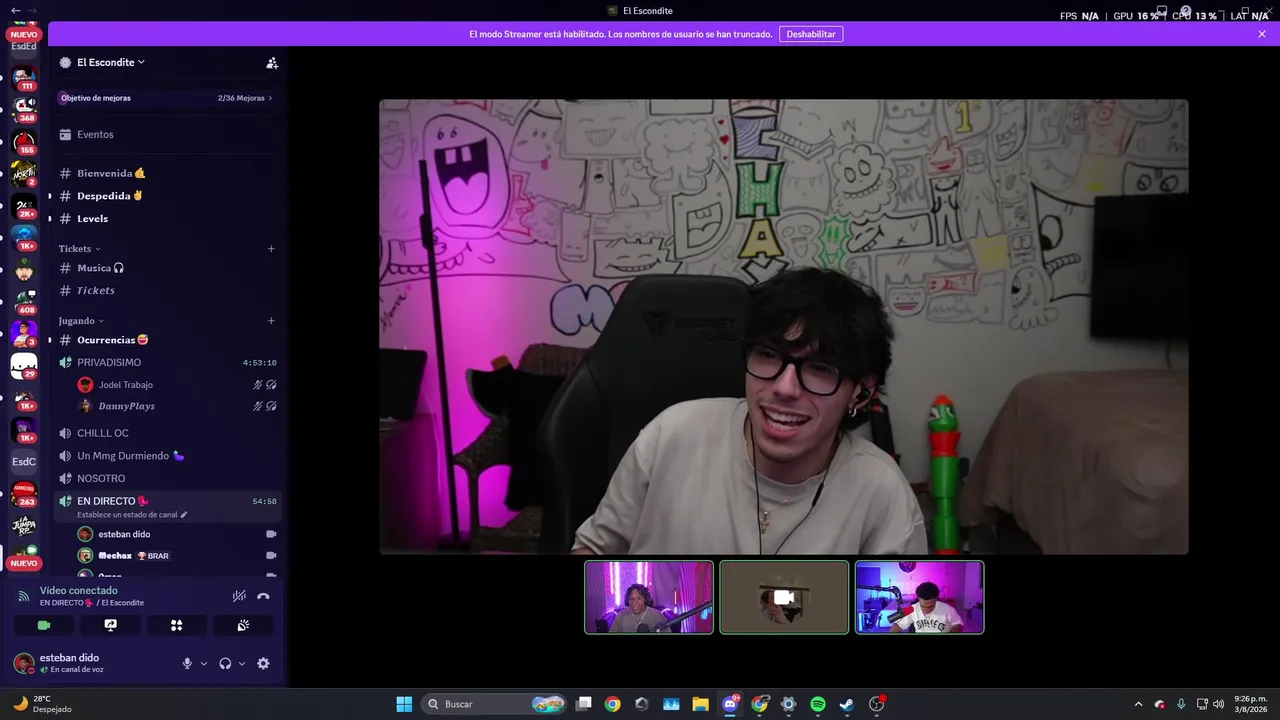Open the server with 263 notifications
1280x720 pixels.
coord(24,494)
